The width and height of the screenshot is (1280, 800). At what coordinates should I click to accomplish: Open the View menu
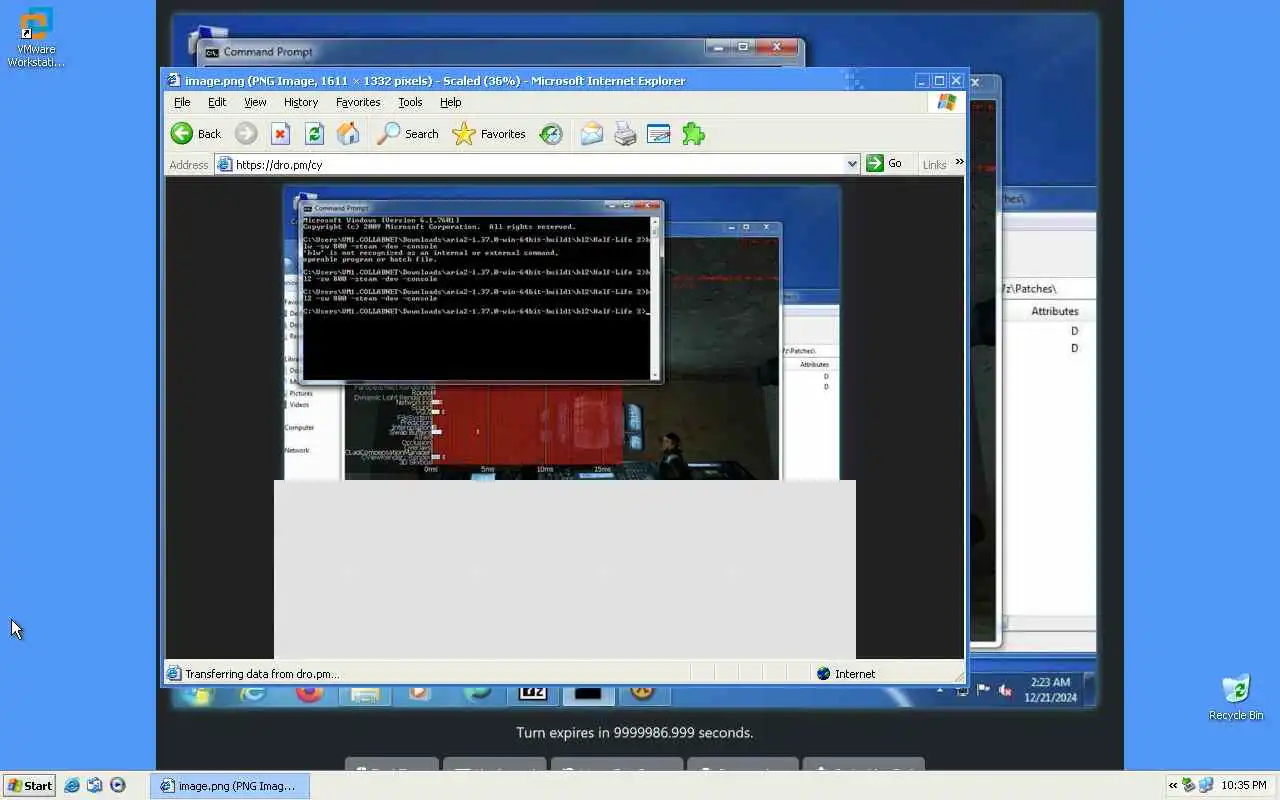click(x=255, y=102)
